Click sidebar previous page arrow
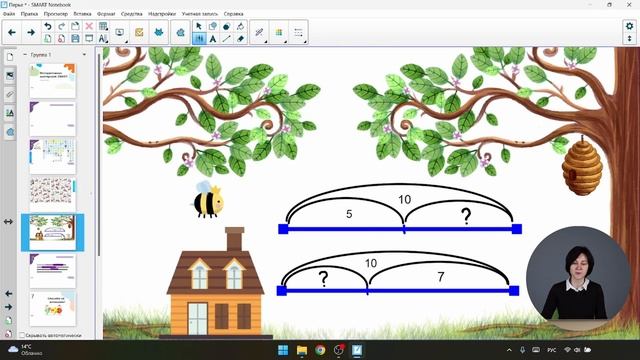Viewport: 640px width, 360px height. [9, 293]
